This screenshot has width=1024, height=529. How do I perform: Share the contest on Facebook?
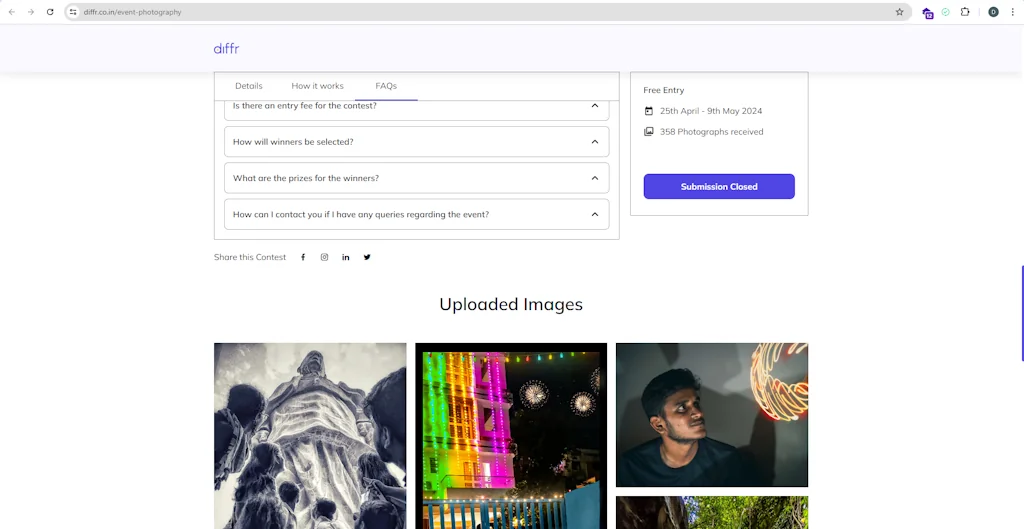pos(303,257)
